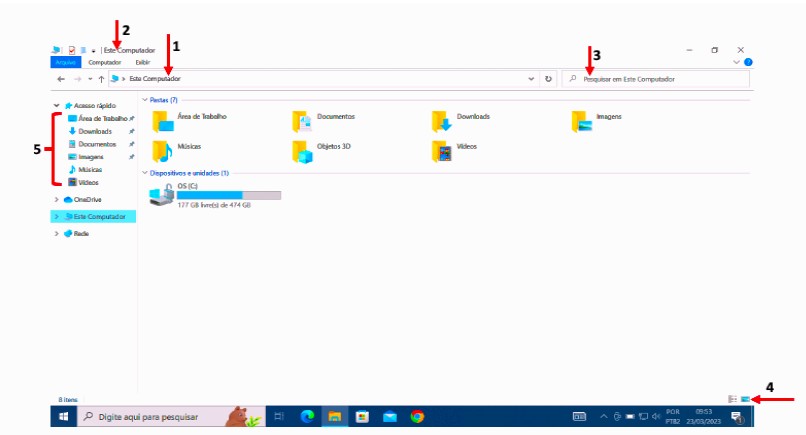Select Vídeos in the navigation pane
806x435 pixels.
tap(88, 183)
